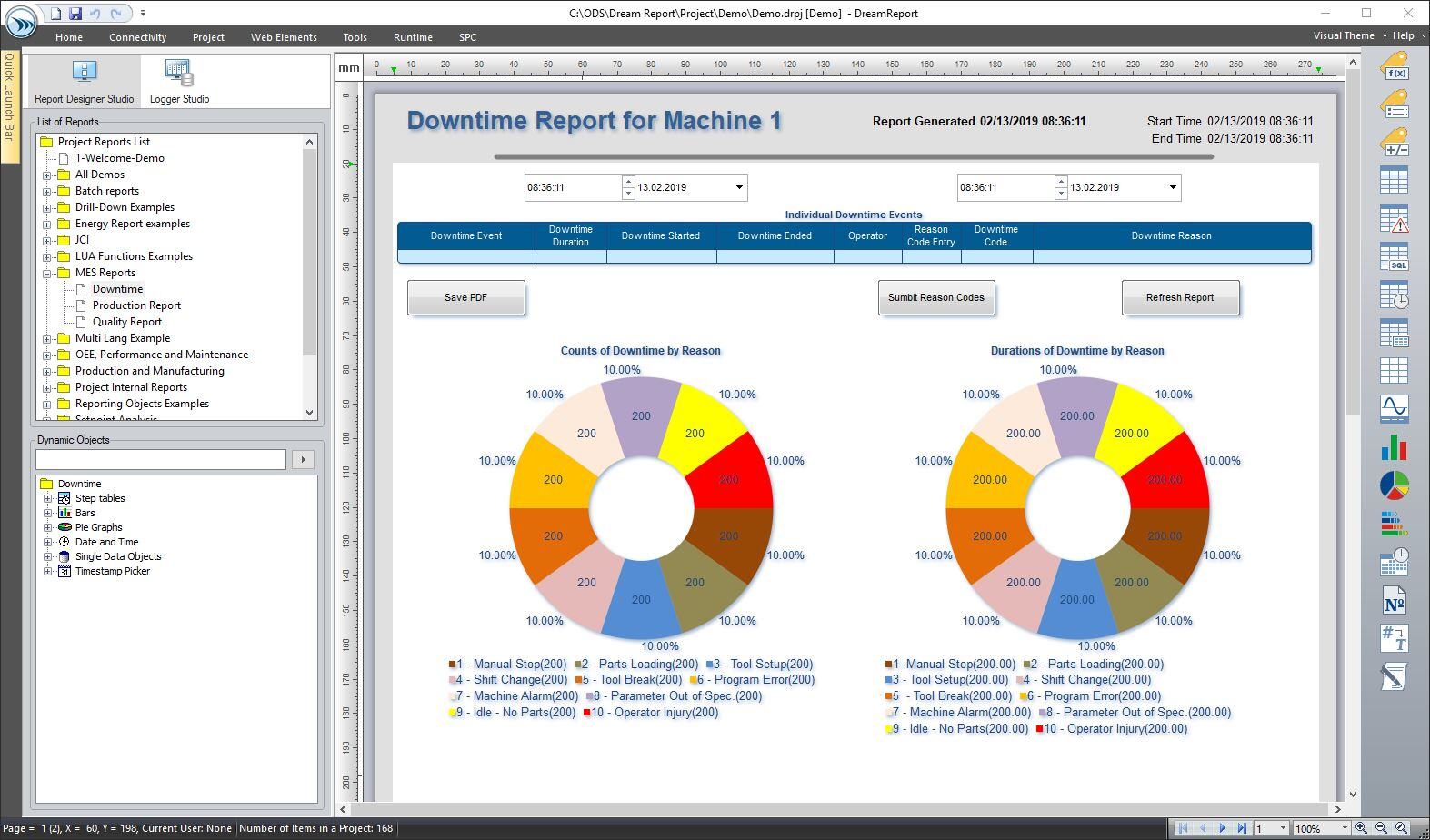Open the Runtime menu tab
1430x840 pixels.
413,37
